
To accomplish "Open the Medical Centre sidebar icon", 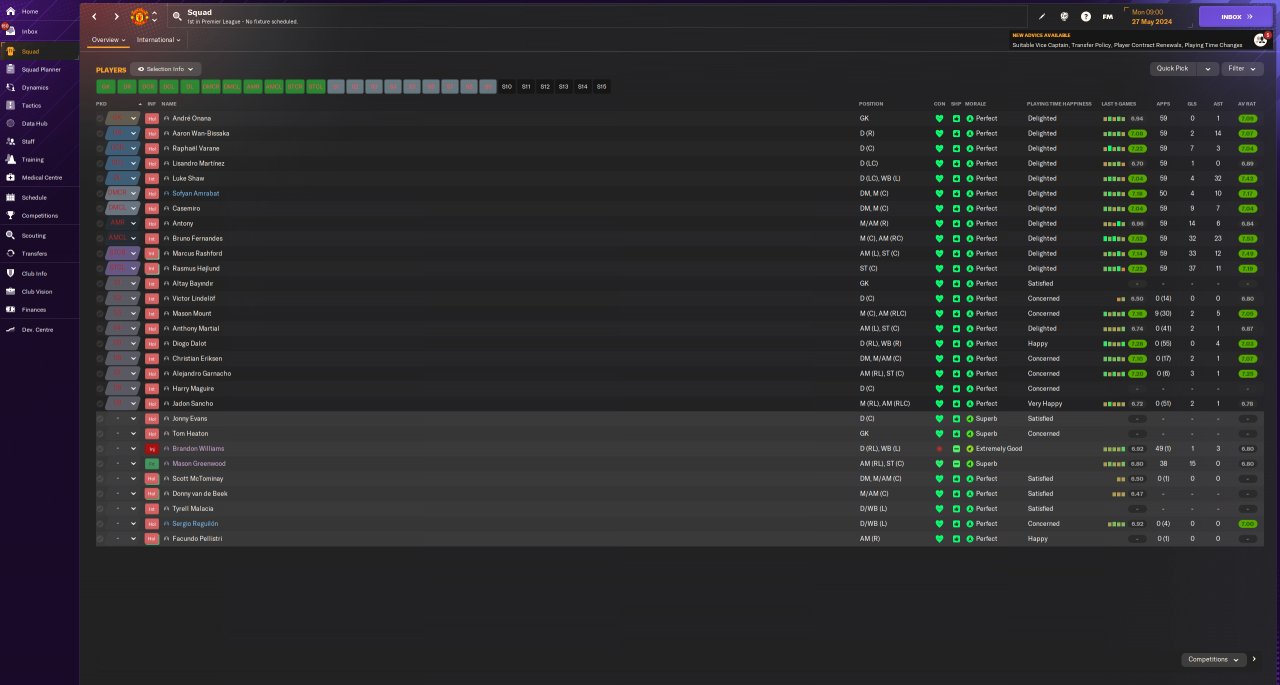I will 10,177.
